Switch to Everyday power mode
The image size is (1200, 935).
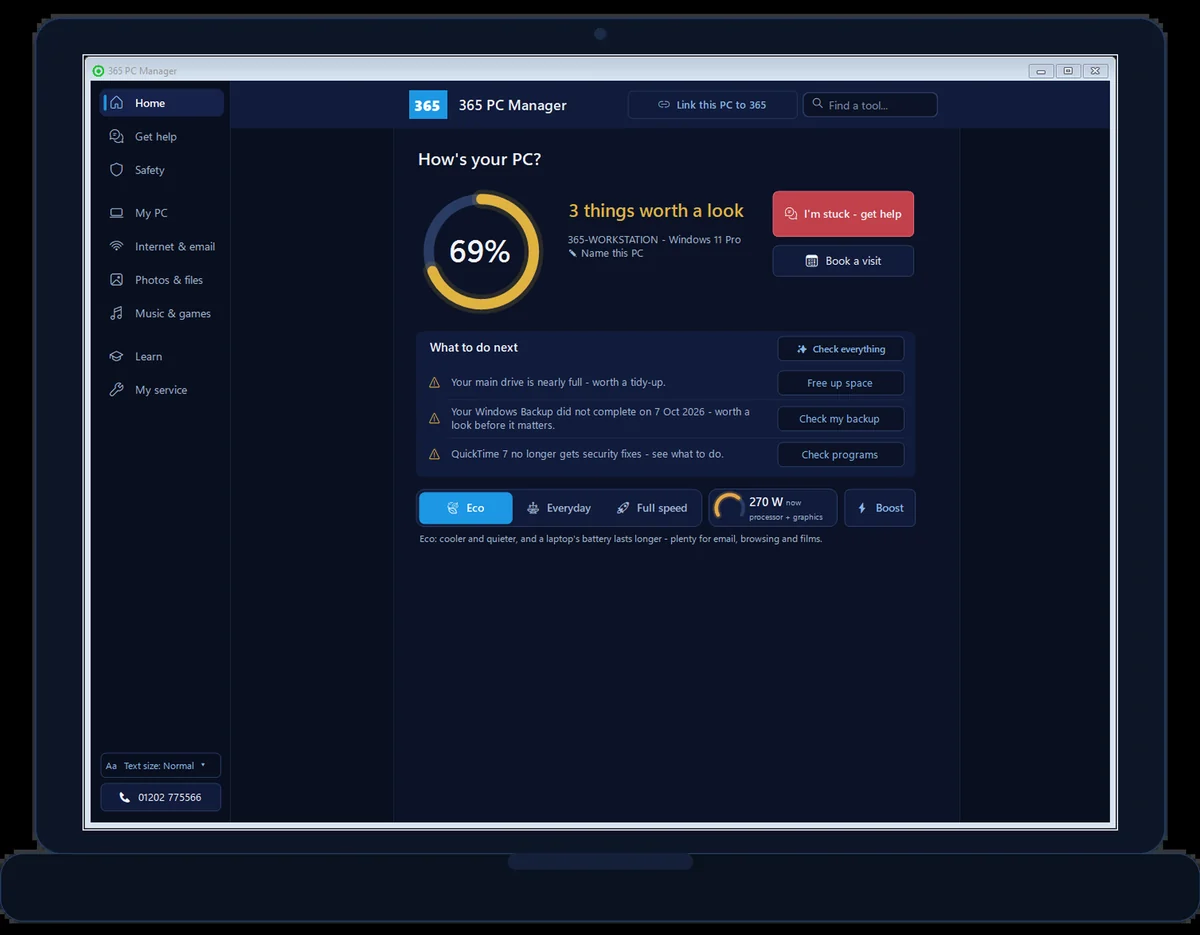[559, 508]
